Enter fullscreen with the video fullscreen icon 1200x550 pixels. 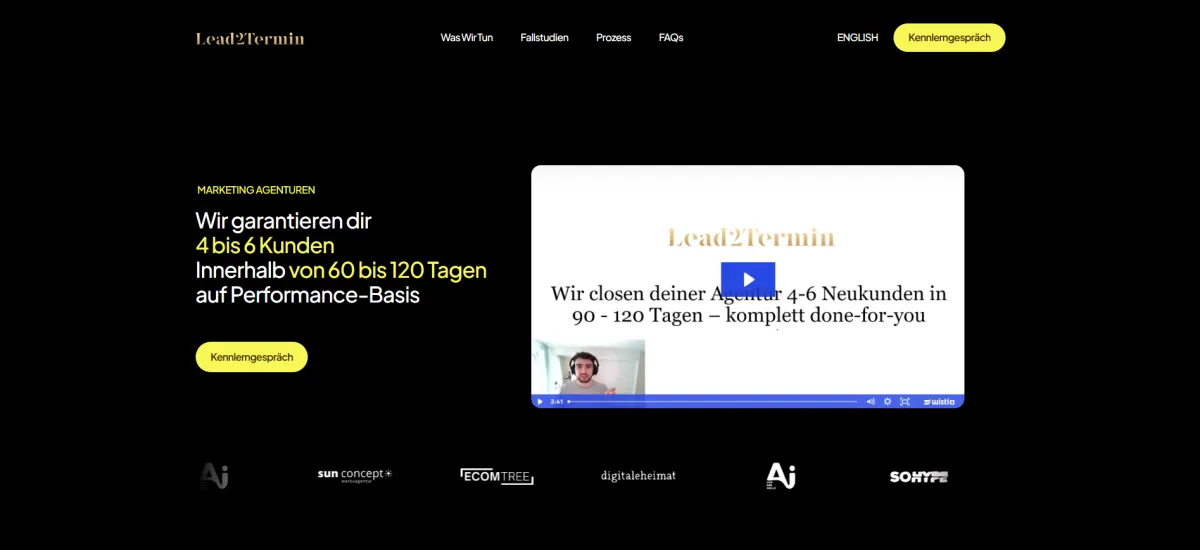904,401
